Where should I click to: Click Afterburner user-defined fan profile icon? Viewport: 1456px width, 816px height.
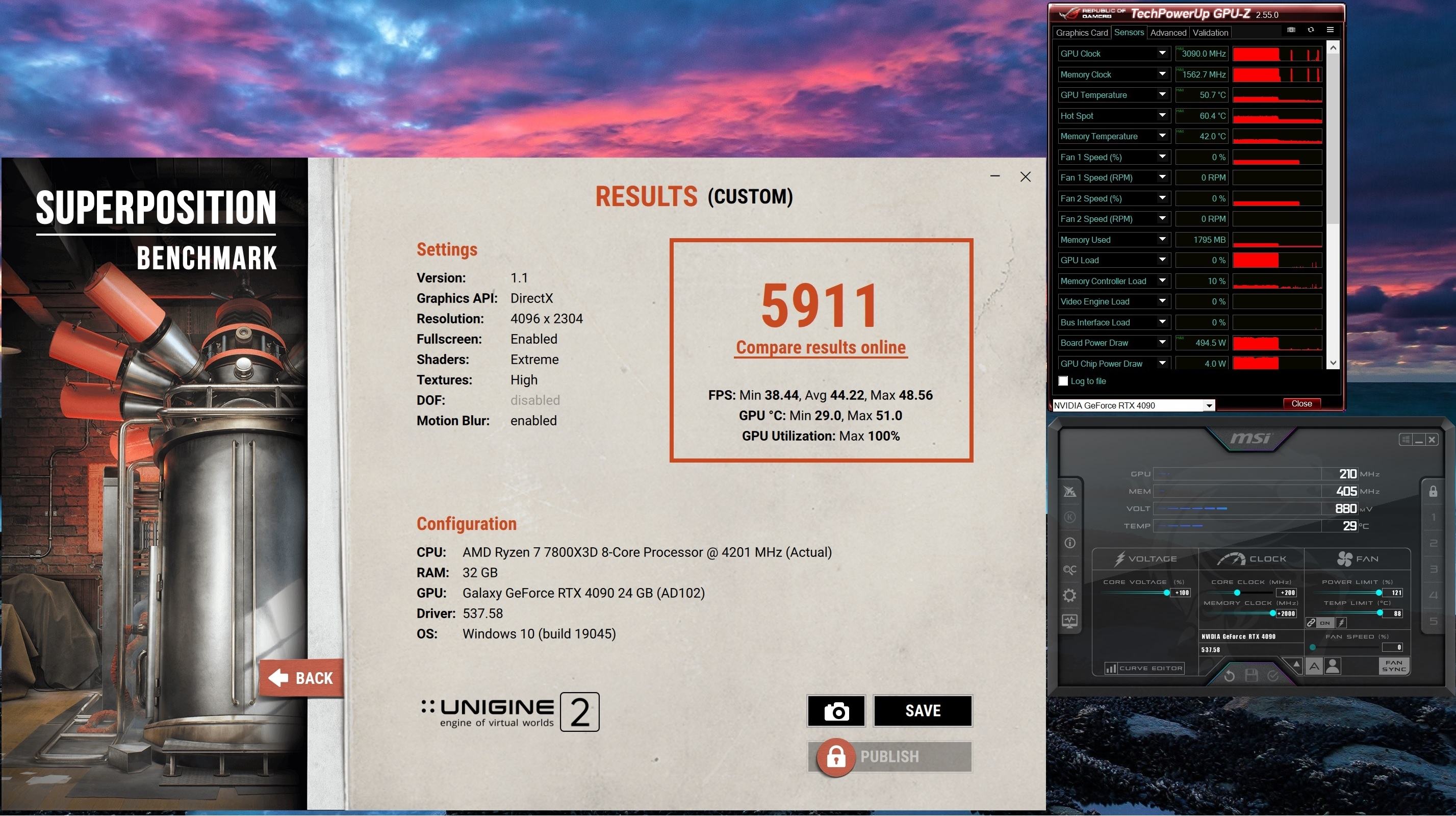click(x=1332, y=666)
